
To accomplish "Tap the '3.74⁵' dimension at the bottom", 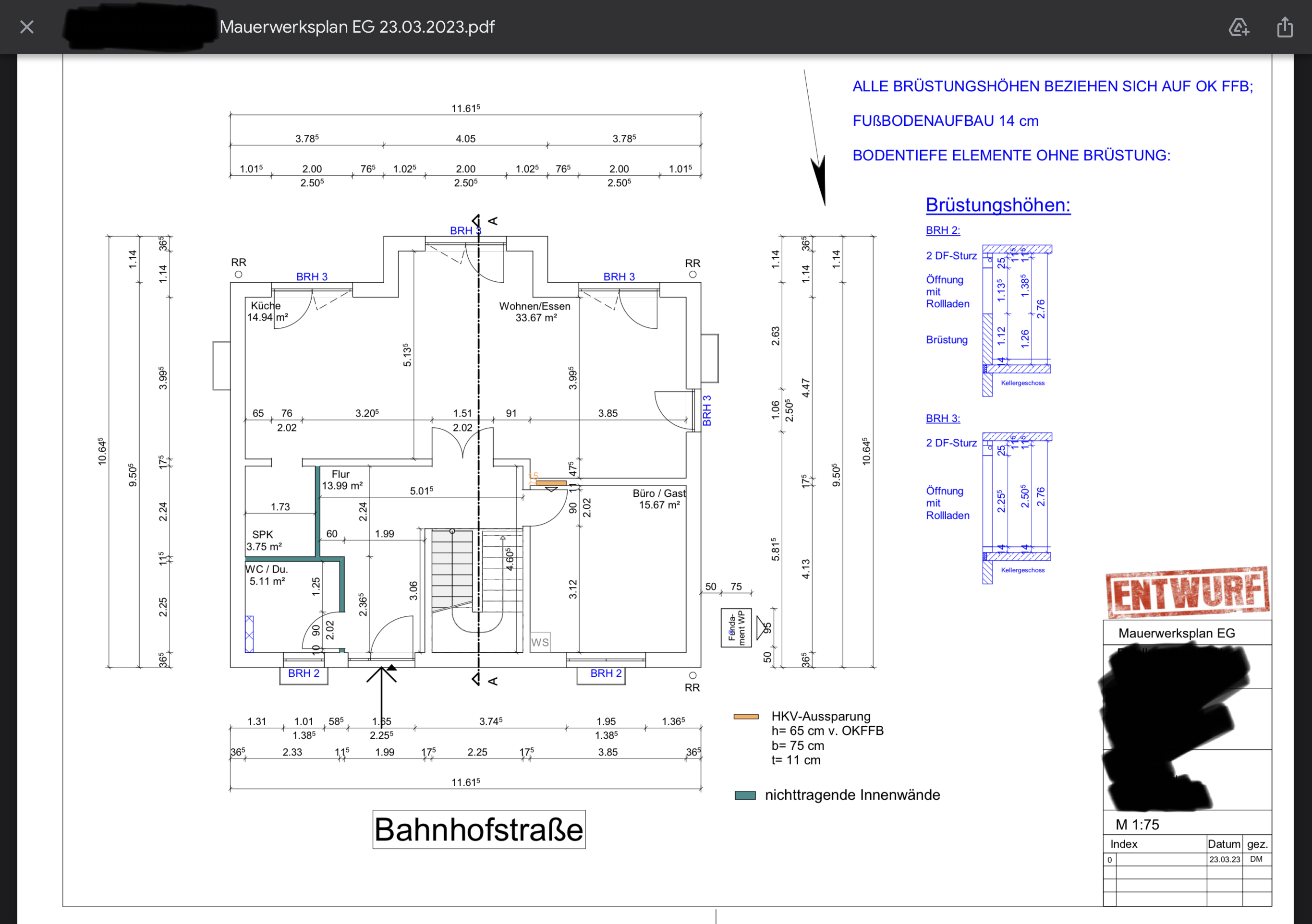I will (x=491, y=721).
